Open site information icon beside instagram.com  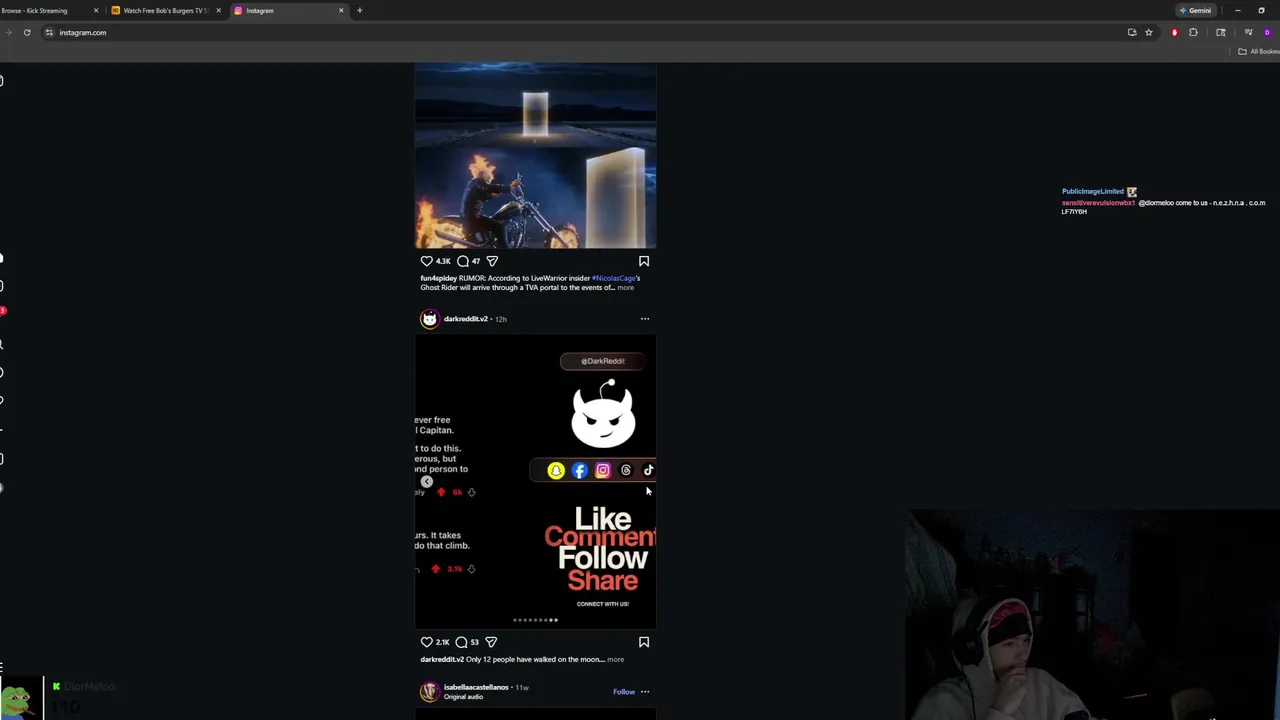pyautogui.click(x=49, y=32)
